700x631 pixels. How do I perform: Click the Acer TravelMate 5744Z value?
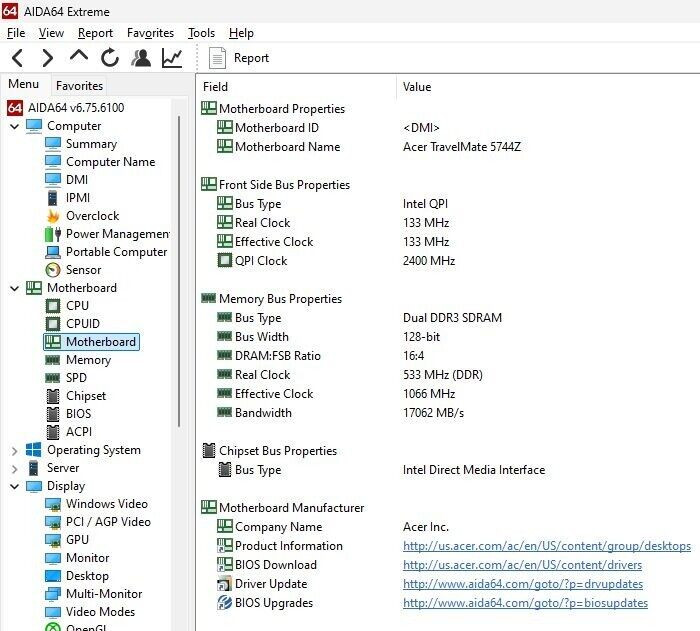462,147
